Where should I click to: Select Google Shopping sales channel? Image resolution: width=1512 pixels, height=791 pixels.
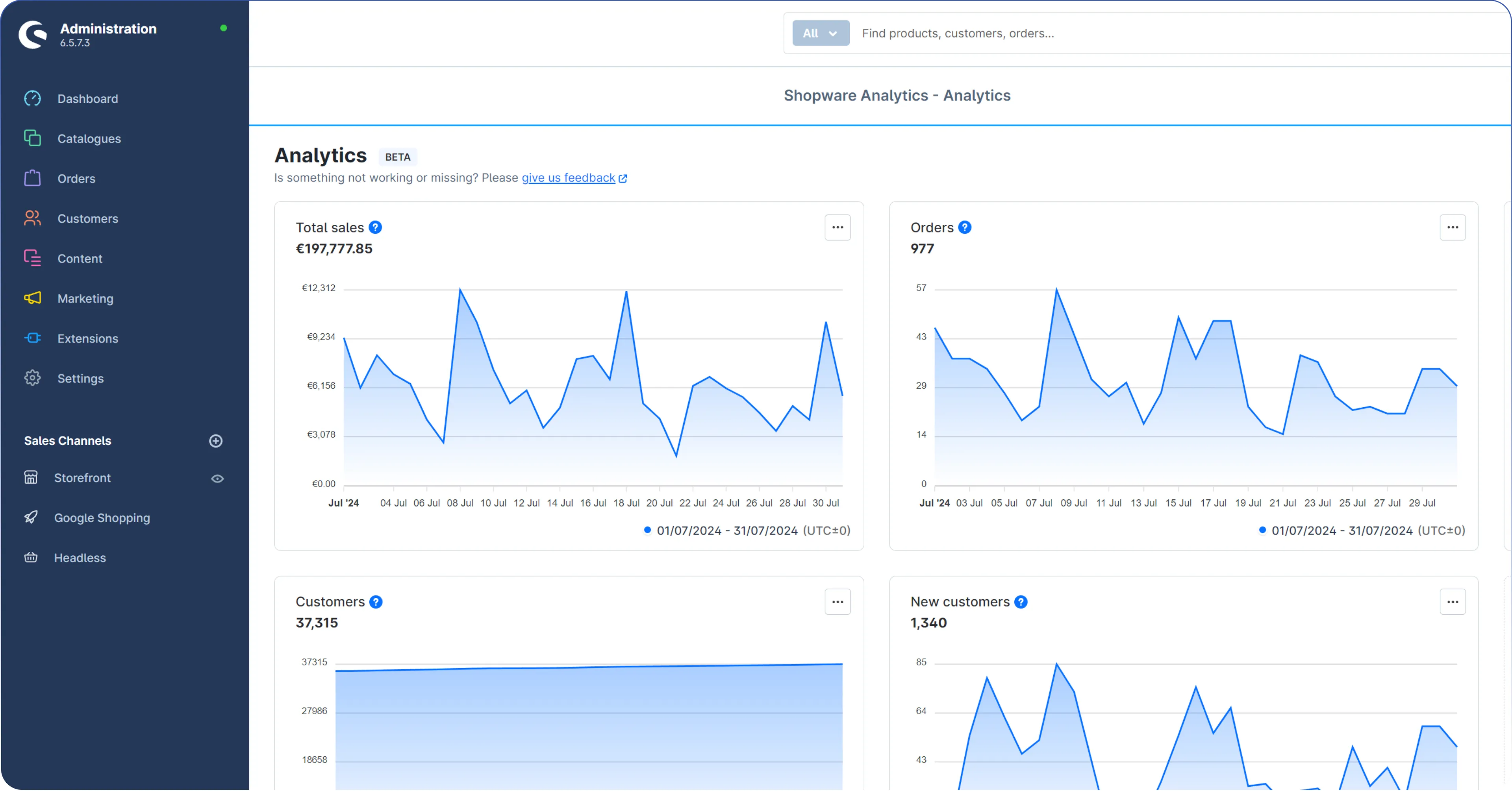102,518
